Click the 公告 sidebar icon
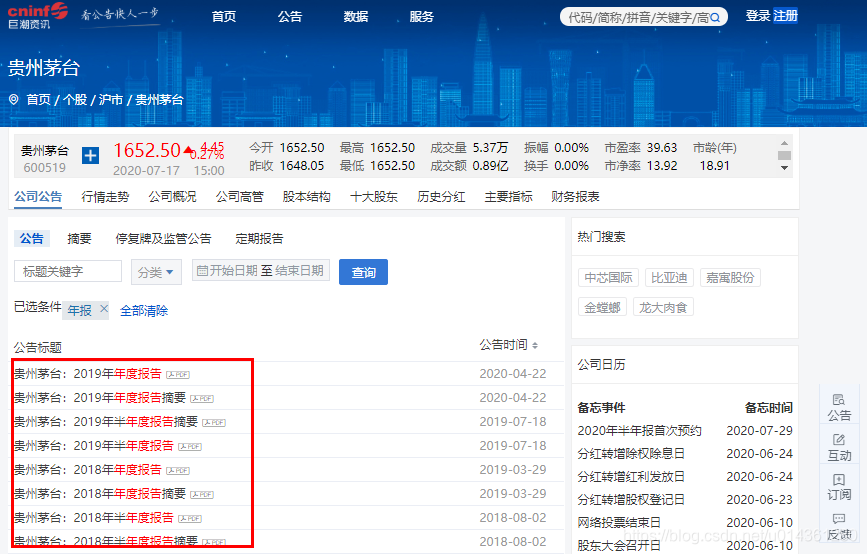Screen dimensions: 867x554 [839, 407]
